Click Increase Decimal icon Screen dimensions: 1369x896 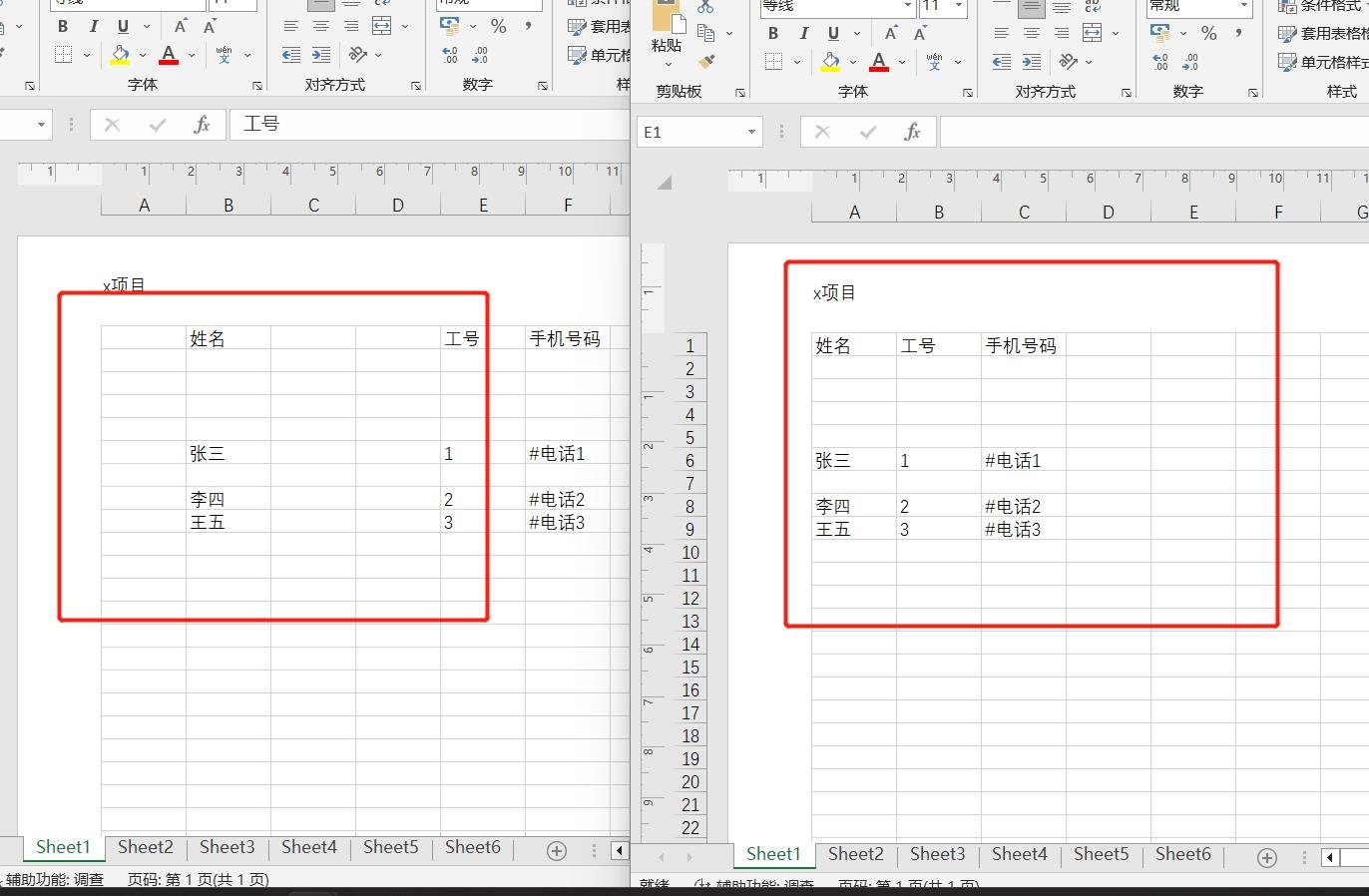click(x=1160, y=63)
